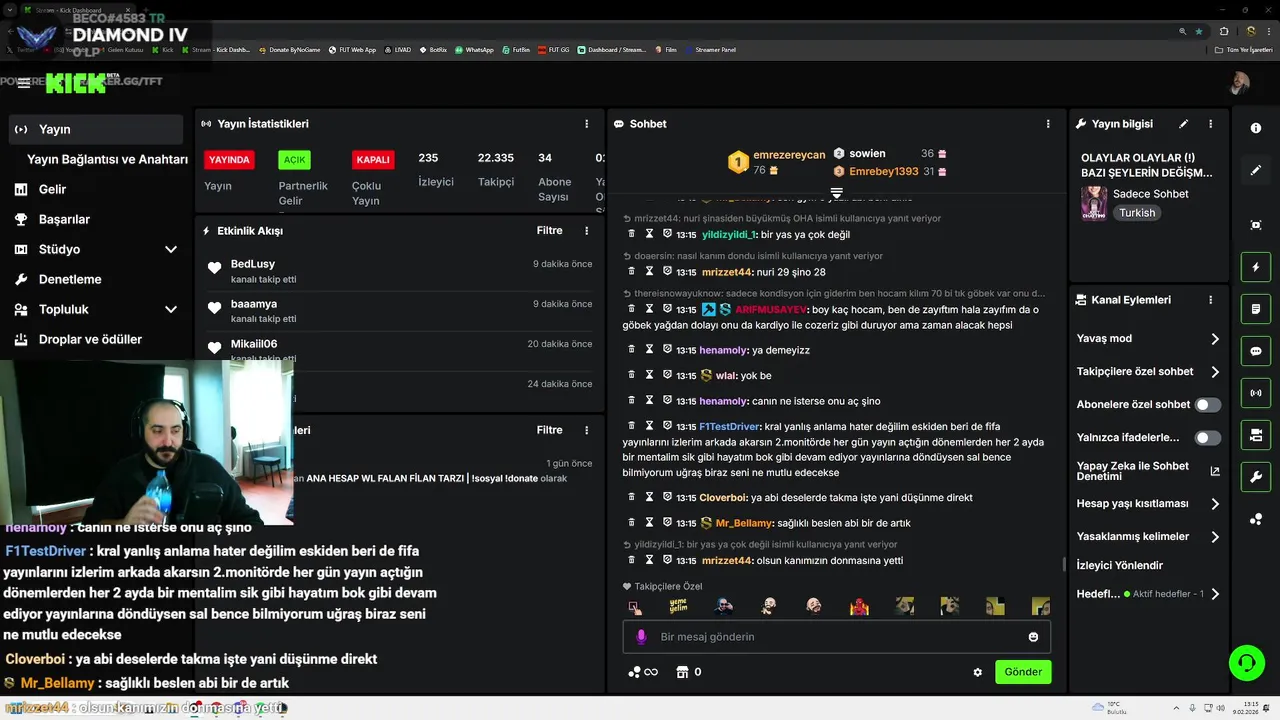Viewport: 1280px width, 720px height.
Task: Open the lower panel Filtre dropdown
Action: tap(549, 430)
